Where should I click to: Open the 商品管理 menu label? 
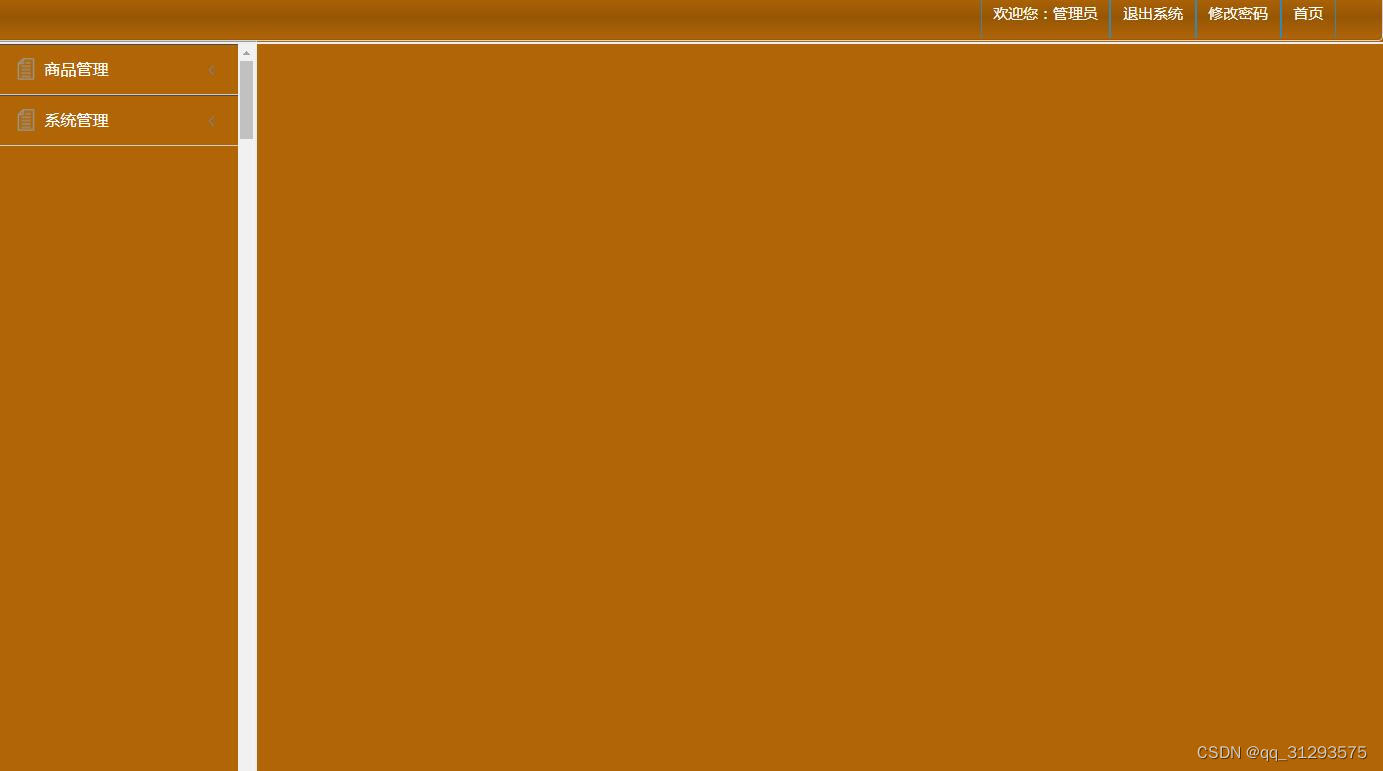click(76, 70)
